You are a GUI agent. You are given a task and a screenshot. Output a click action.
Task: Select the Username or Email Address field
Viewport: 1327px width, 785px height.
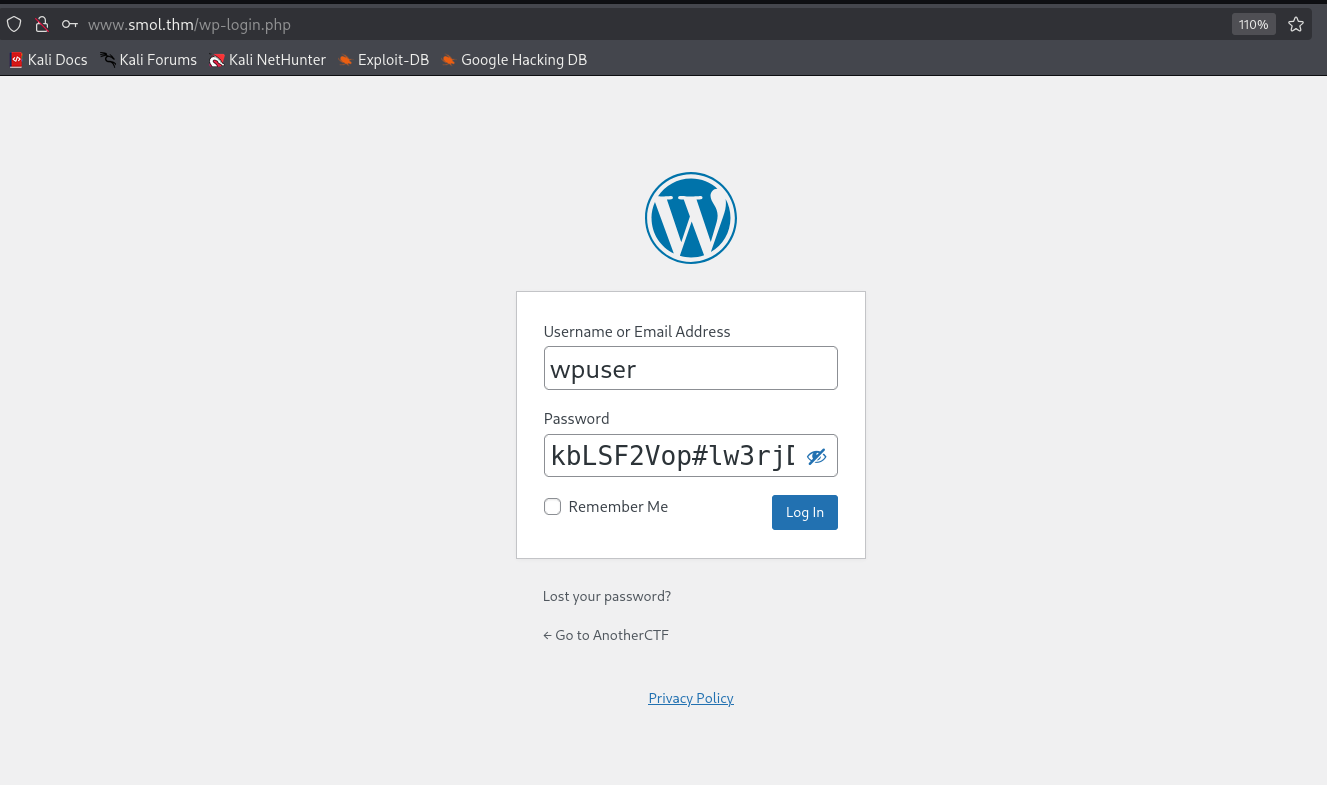(x=690, y=368)
